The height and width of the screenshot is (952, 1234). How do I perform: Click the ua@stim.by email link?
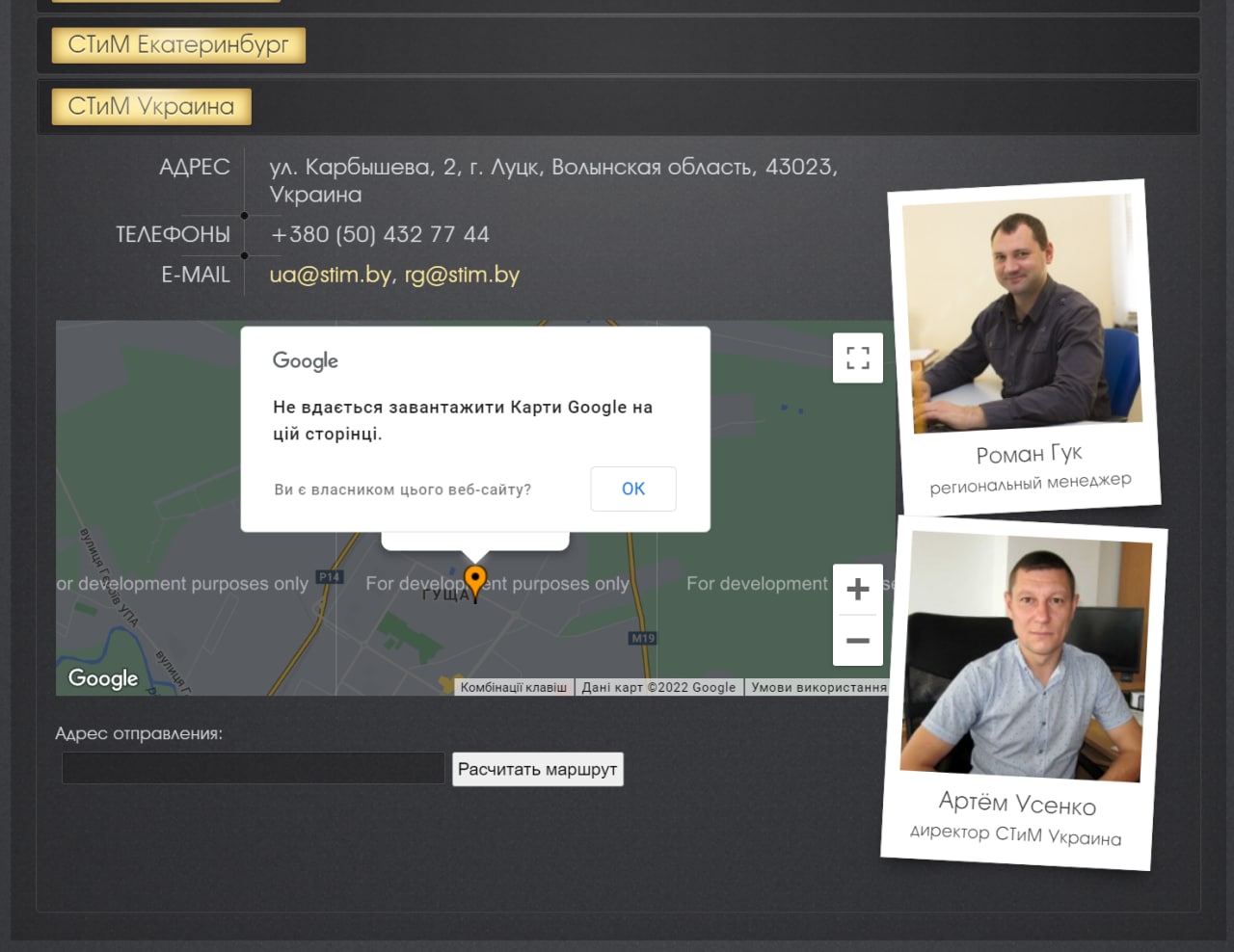(330, 275)
